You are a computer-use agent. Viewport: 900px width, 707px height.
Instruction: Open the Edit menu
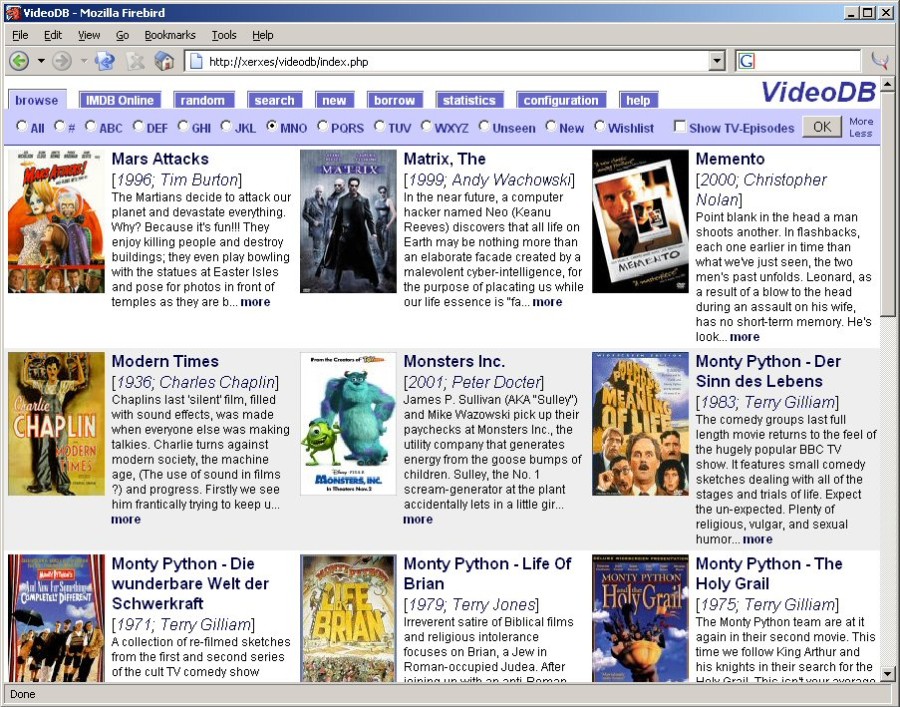53,35
